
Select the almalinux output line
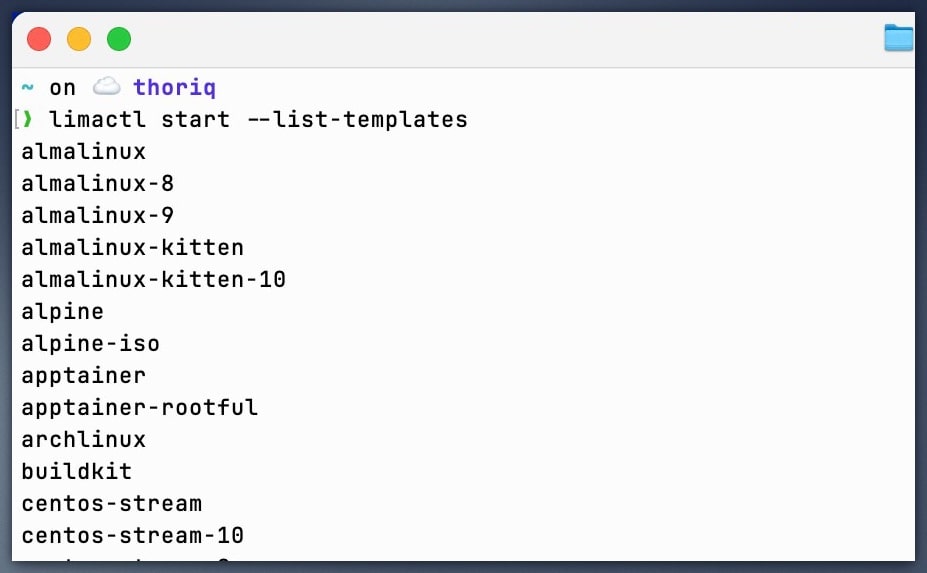(84, 152)
